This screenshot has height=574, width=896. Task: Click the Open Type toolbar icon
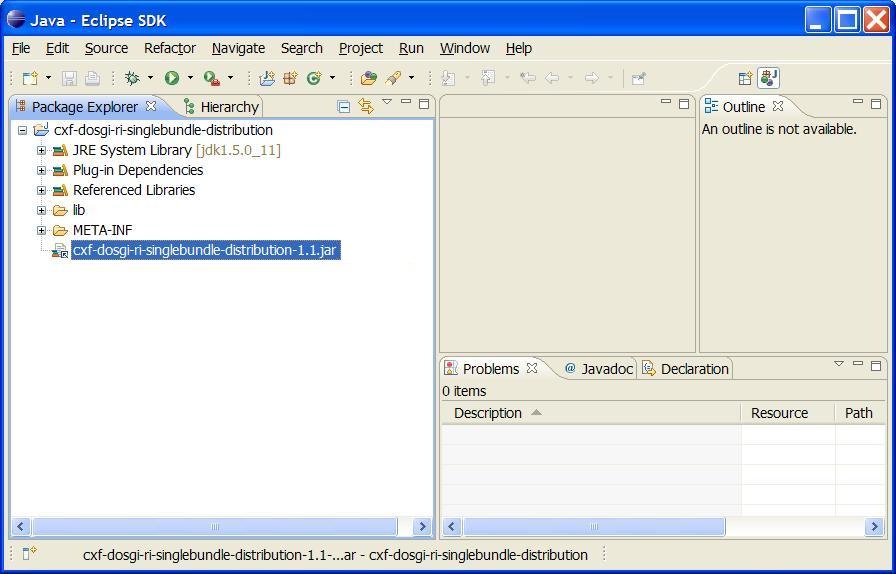click(369, 78)
